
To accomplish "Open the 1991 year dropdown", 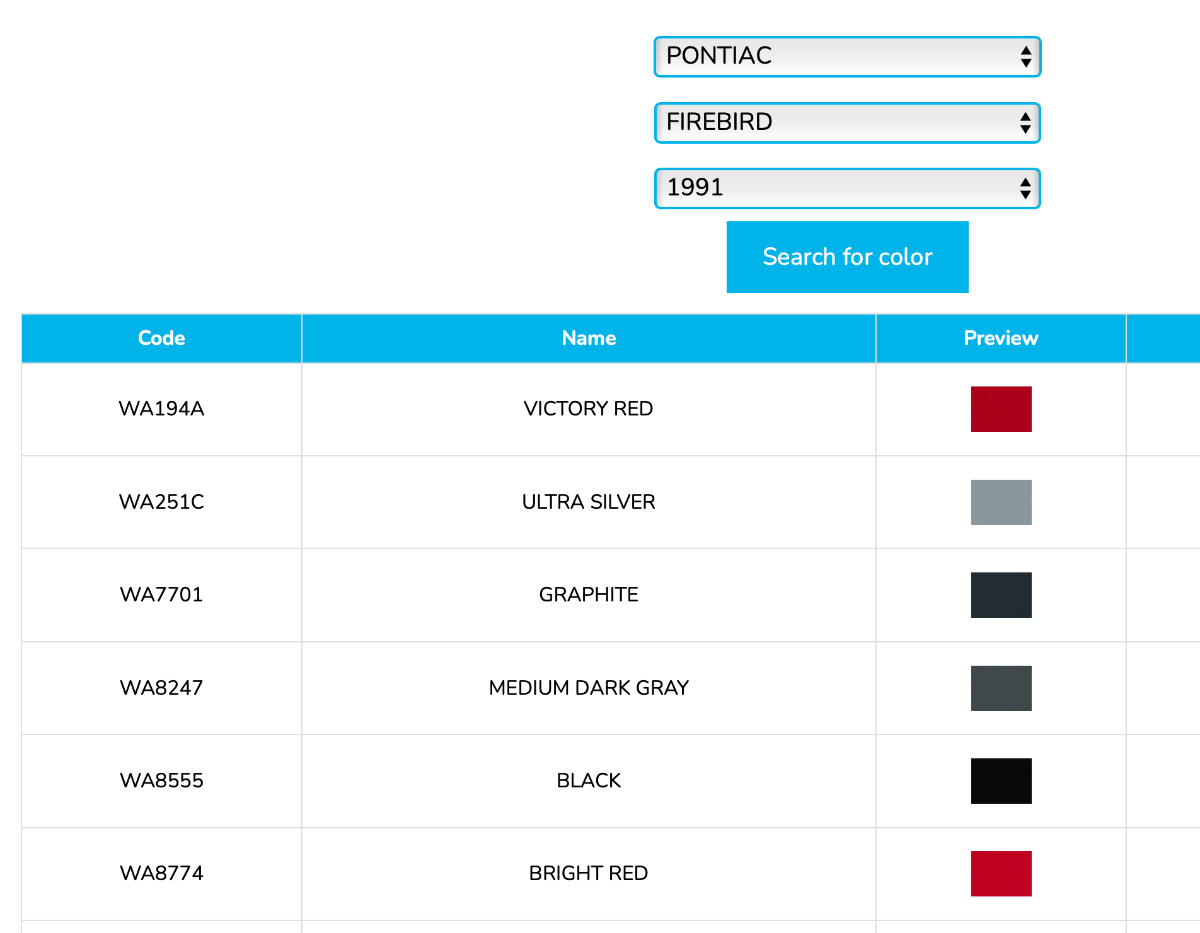I will (x=847, y=188).
